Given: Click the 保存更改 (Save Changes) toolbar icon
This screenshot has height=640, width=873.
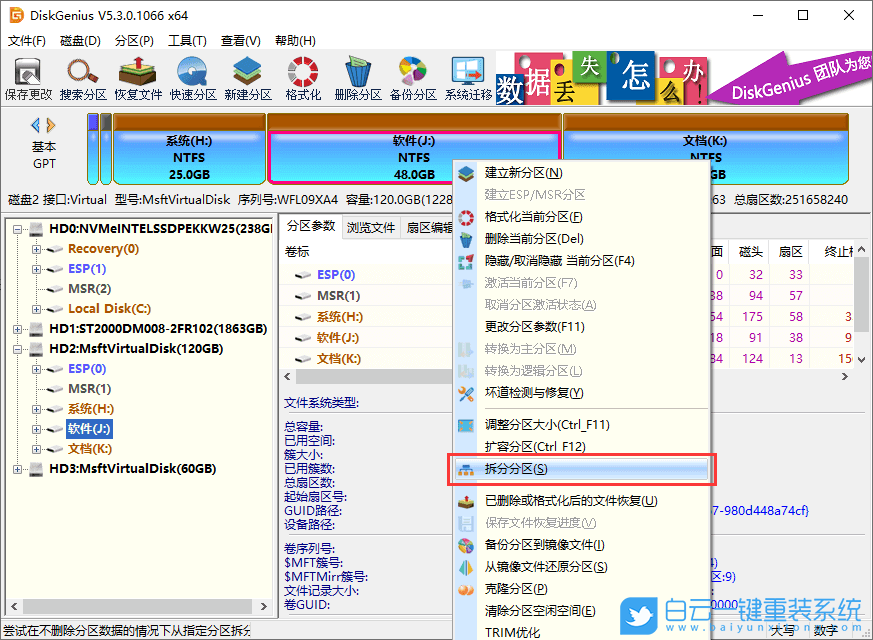Looking at the screenshot, I should pos(28,77).
